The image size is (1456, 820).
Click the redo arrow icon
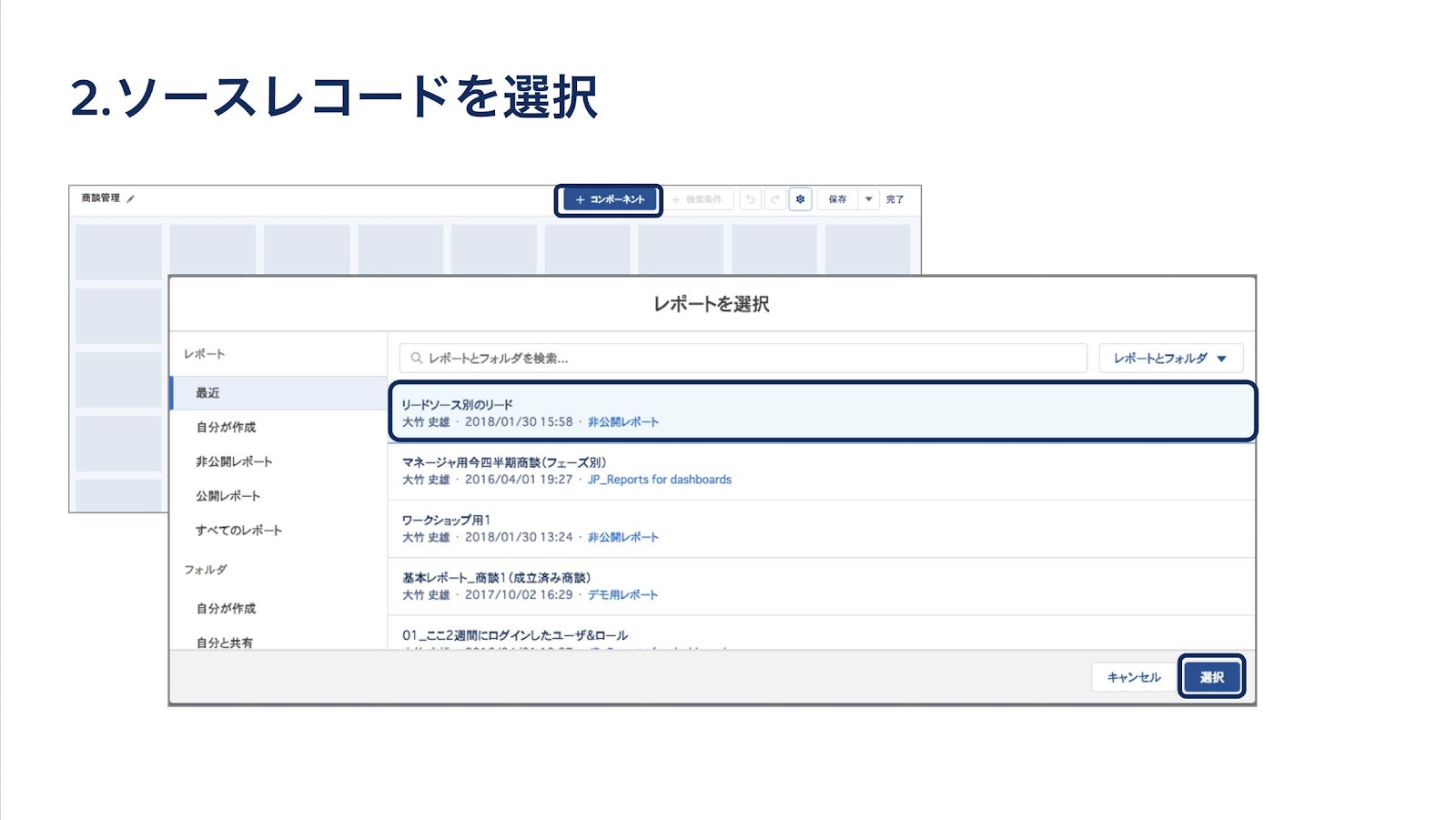775,199
